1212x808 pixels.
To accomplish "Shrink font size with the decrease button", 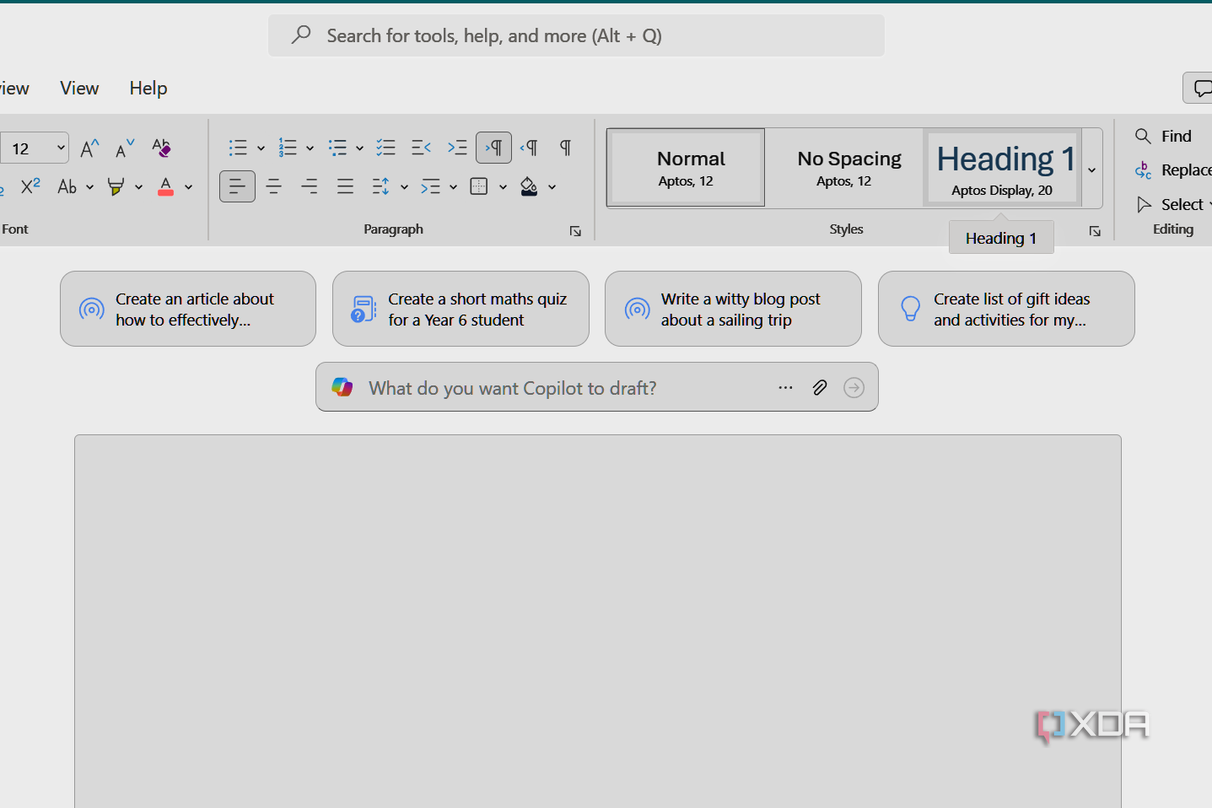I will (x=125, y=148).
